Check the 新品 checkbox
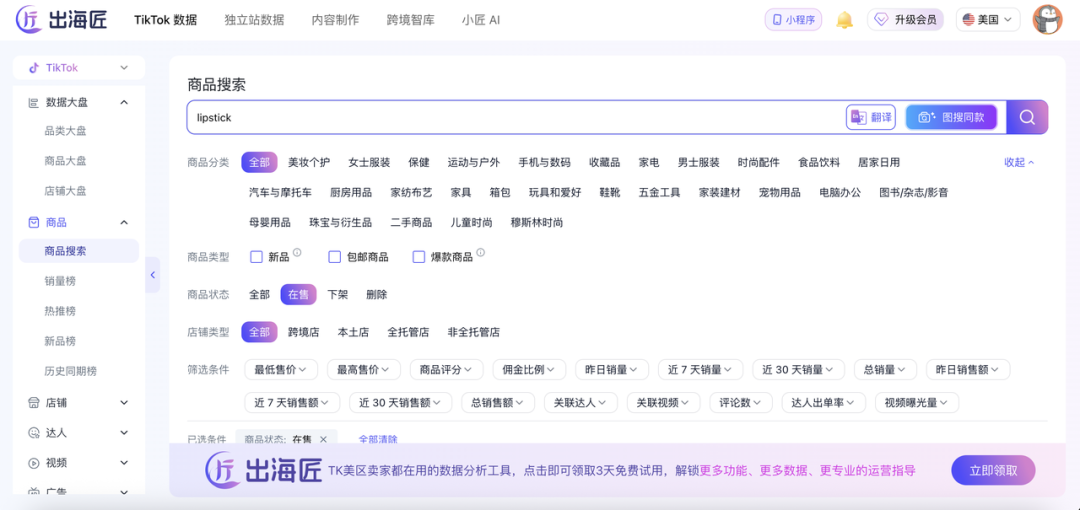 [256, 257]
